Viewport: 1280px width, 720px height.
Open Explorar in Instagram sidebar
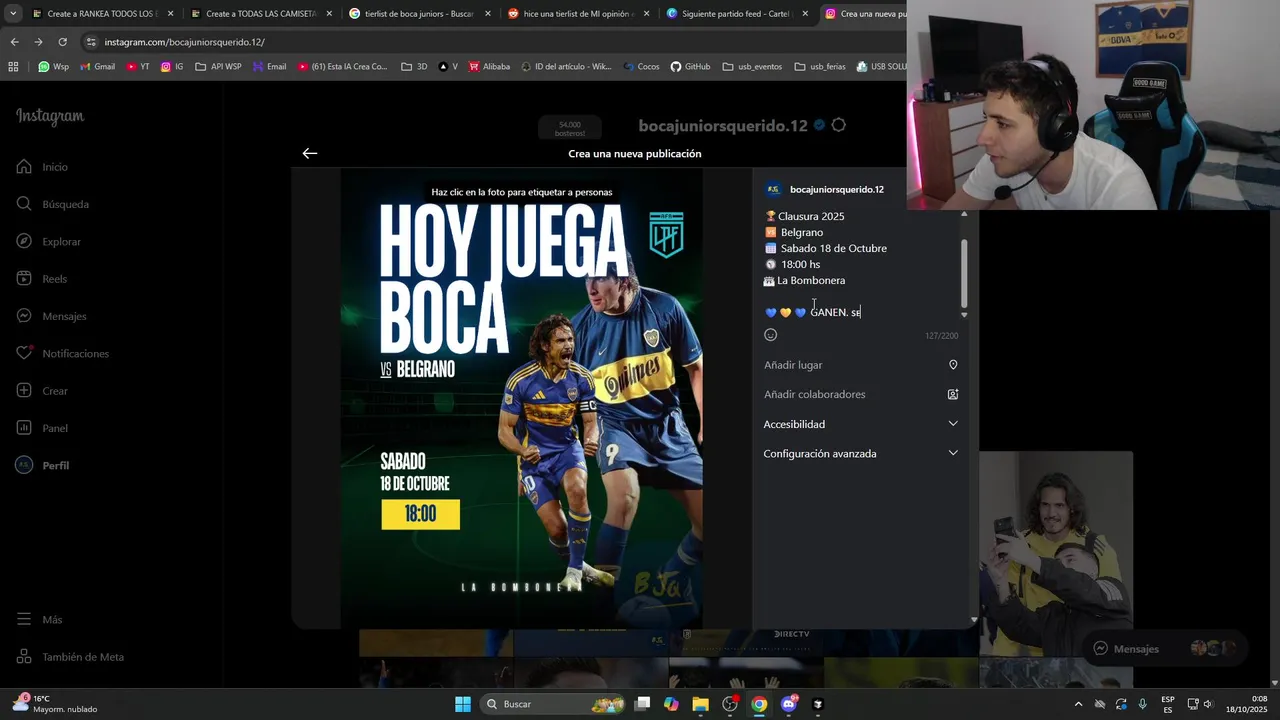49,242
